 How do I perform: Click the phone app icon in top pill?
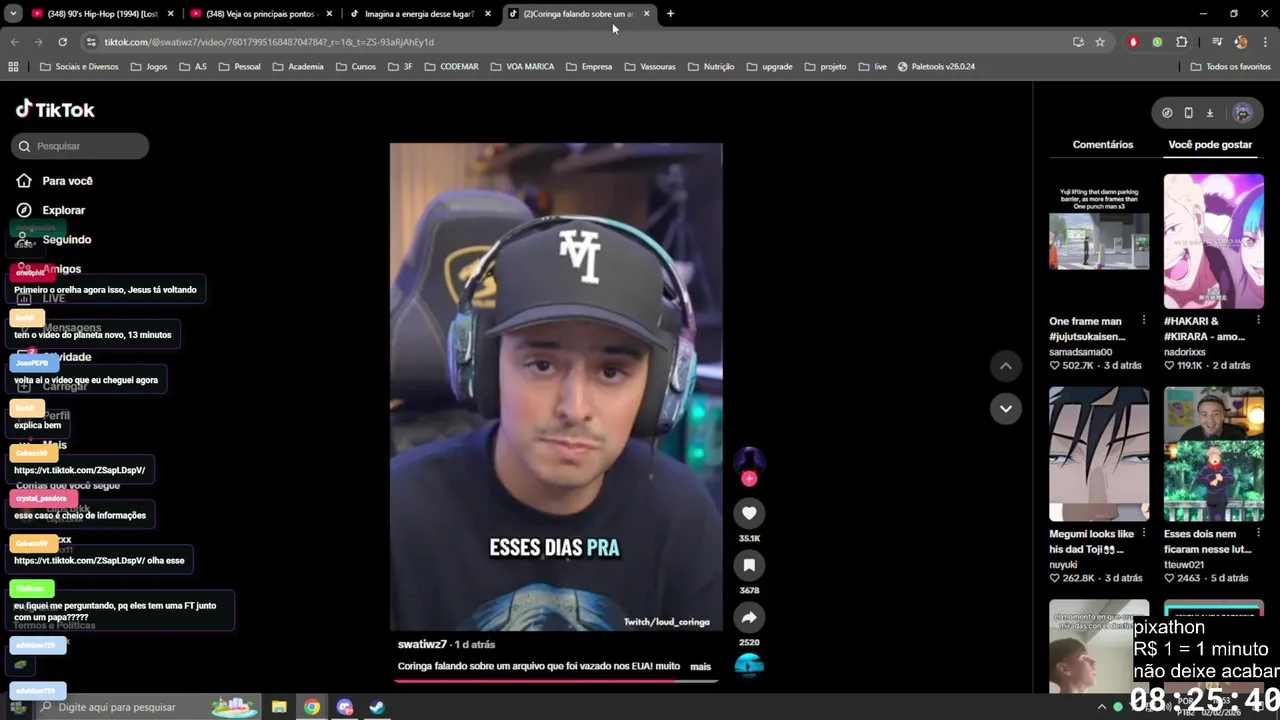[1188, 113]
